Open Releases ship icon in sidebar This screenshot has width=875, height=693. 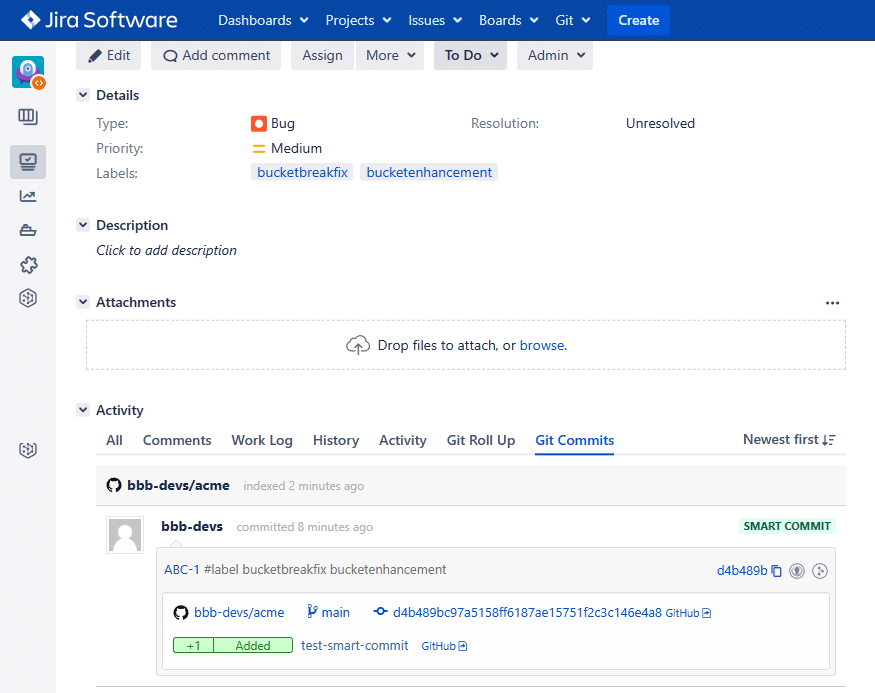point(28,230)
